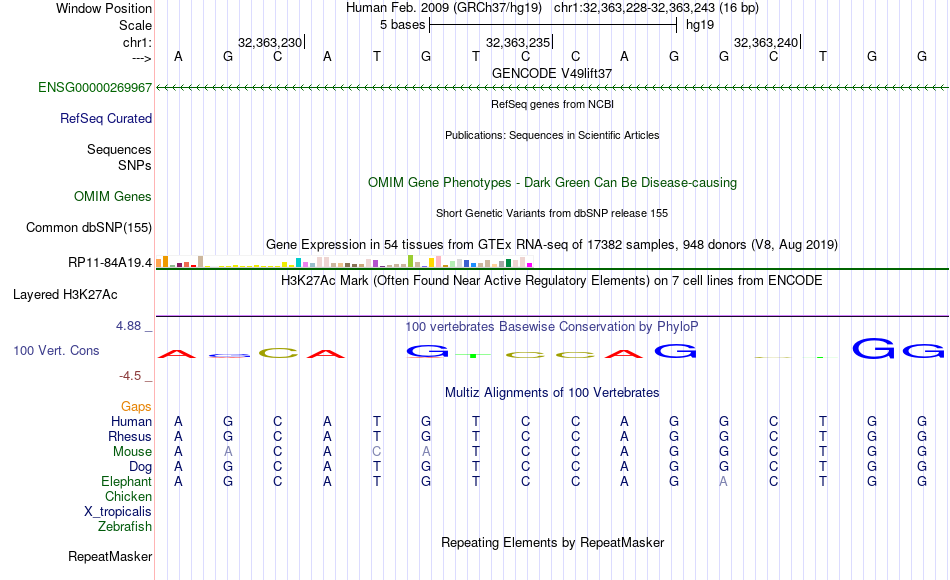Image resolution: width=950 pixels, height=580 pixels.
Task: Select Short Genetic Variants from dbSNP title
Action: 552,213
